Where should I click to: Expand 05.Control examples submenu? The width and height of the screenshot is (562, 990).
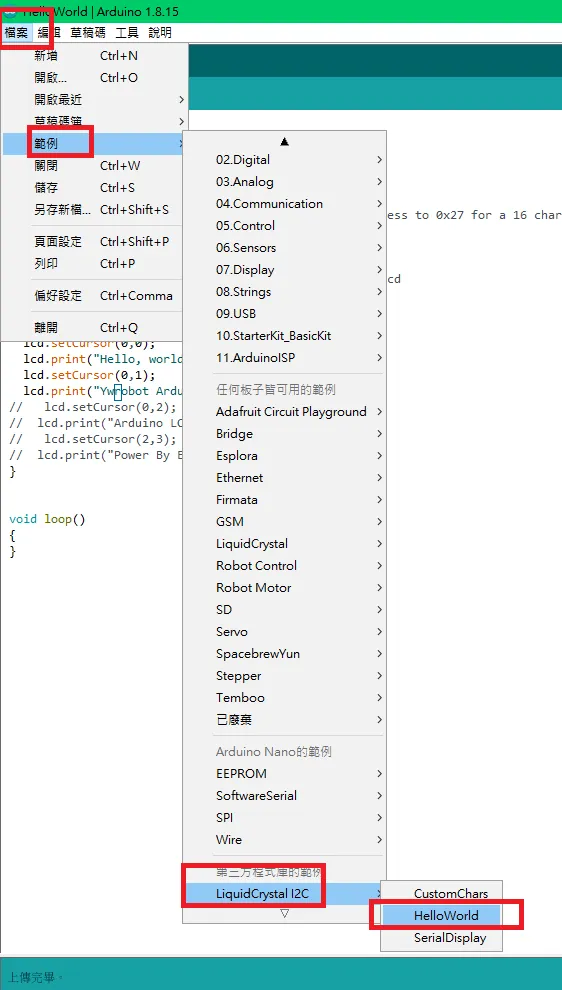click(x=284, y=225)
